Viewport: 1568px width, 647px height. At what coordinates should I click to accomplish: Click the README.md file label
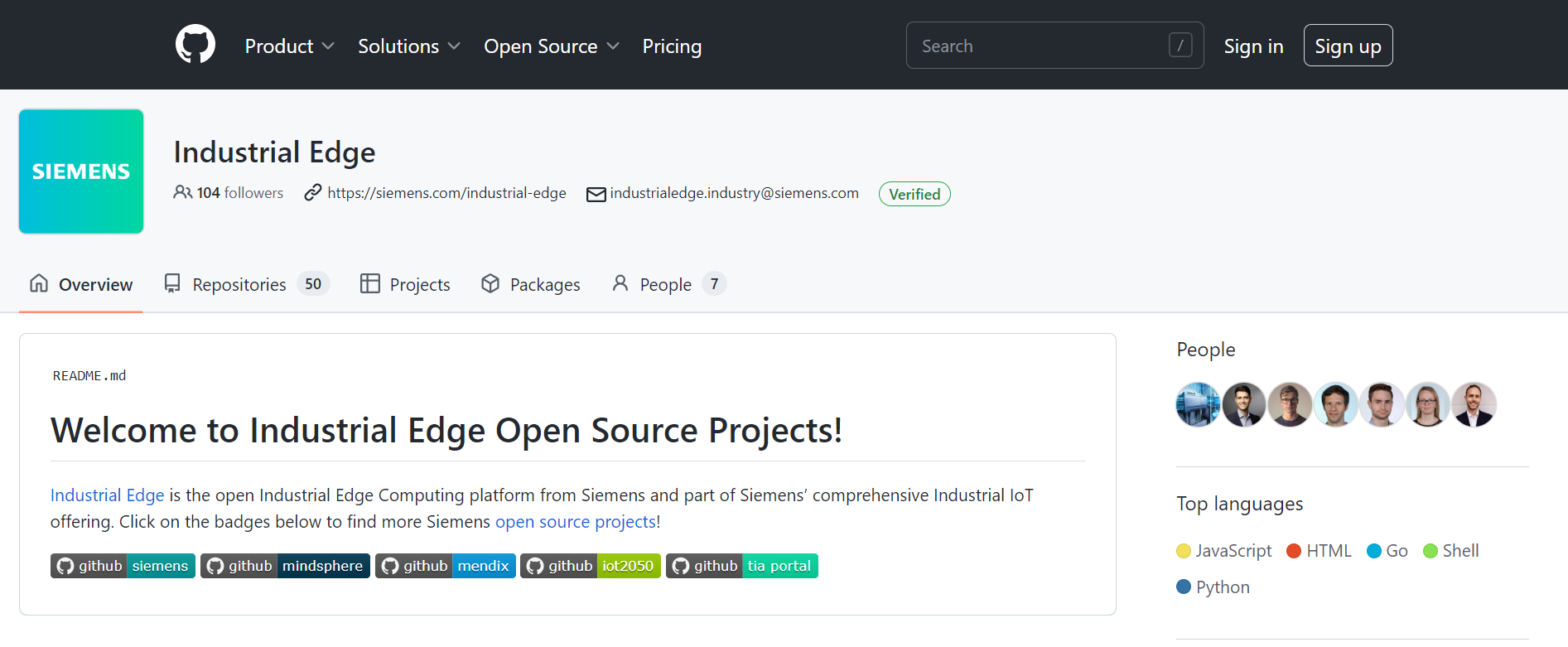[89, 376]
